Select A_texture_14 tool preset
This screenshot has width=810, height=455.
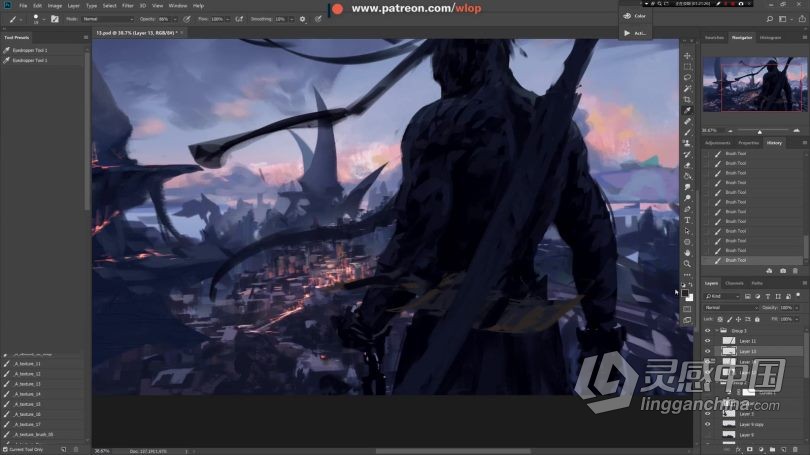coord(43,394)
